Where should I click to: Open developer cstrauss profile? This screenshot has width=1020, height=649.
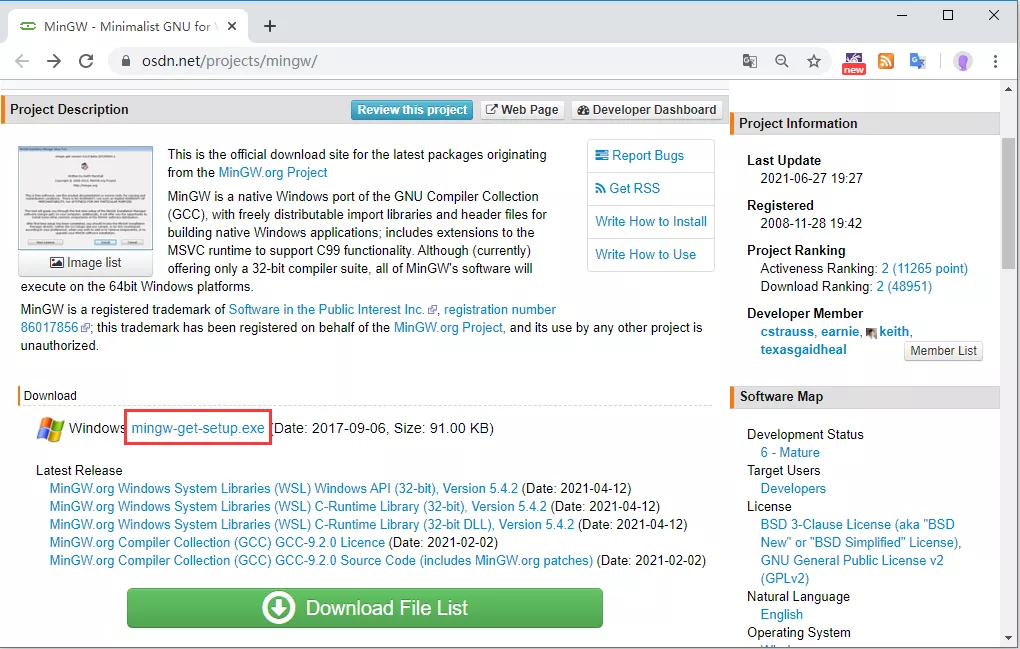(787, 332)
